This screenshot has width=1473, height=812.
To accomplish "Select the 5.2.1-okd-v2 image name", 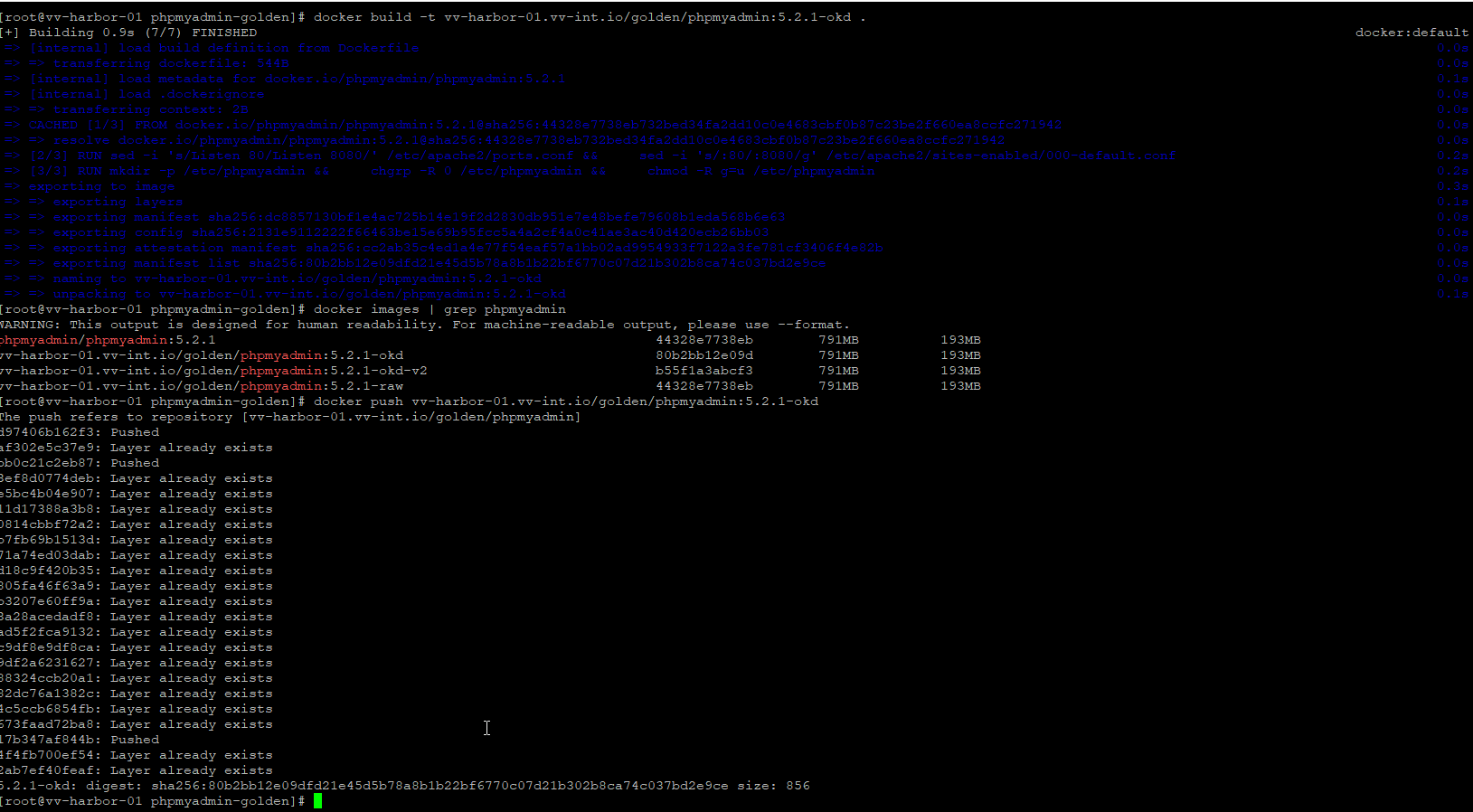I will [x=213, y=371].
